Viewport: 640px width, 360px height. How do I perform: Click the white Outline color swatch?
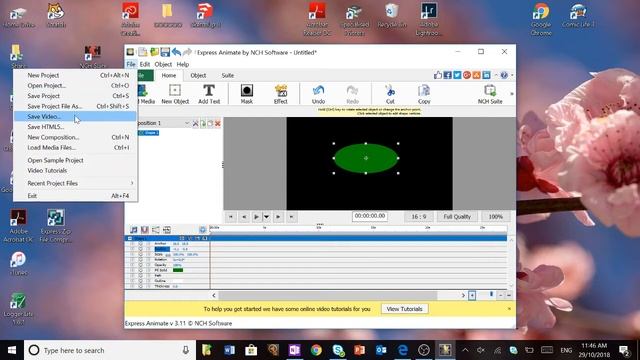pos(178,281)
